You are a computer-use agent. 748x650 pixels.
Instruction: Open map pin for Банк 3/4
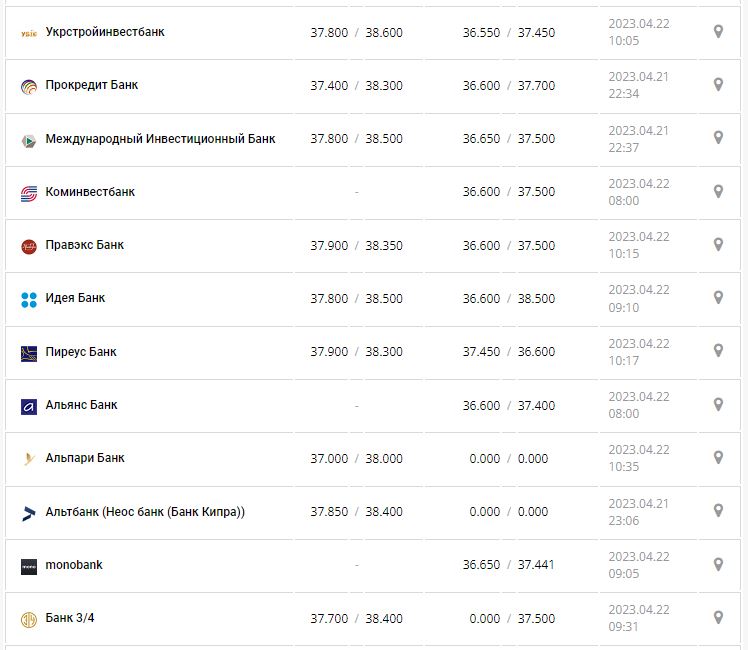click(x=718, y=617)
